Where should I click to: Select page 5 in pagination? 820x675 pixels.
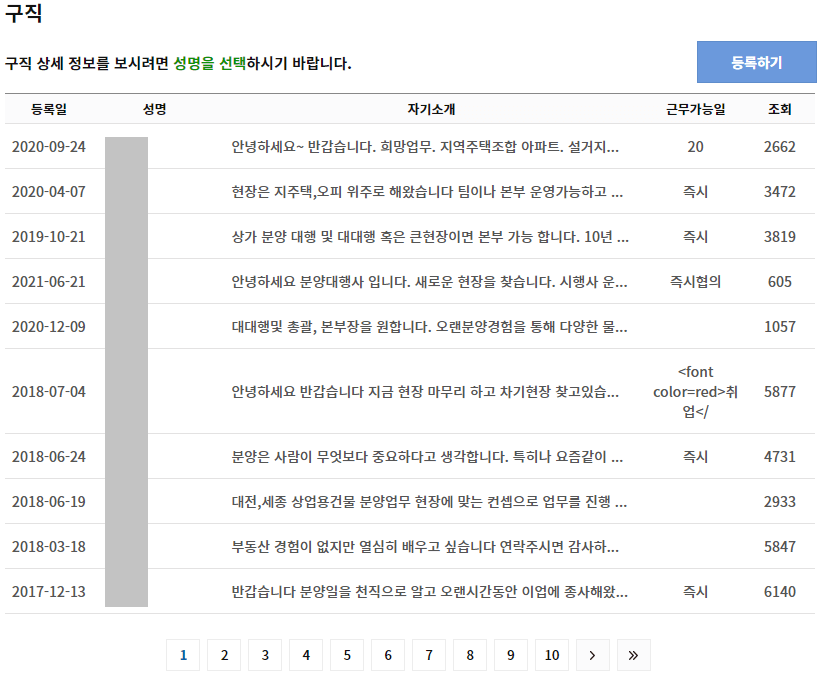click(347, 655)
